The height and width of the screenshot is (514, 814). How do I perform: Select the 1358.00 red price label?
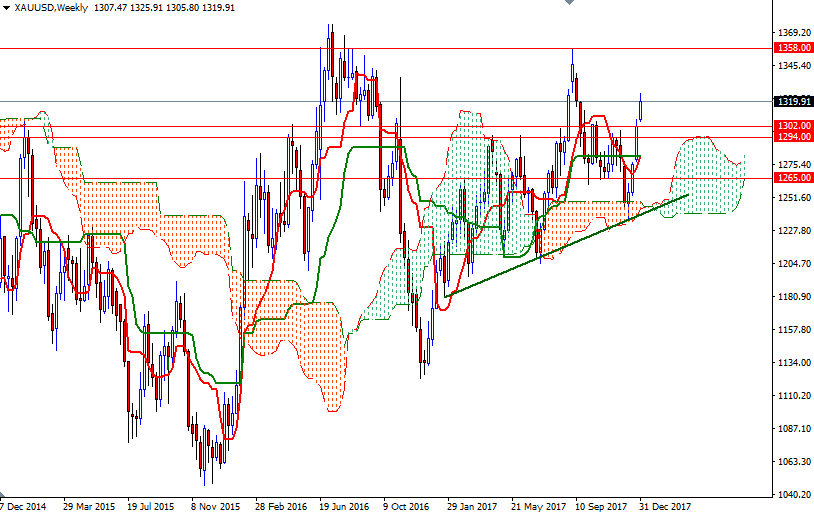793,47
